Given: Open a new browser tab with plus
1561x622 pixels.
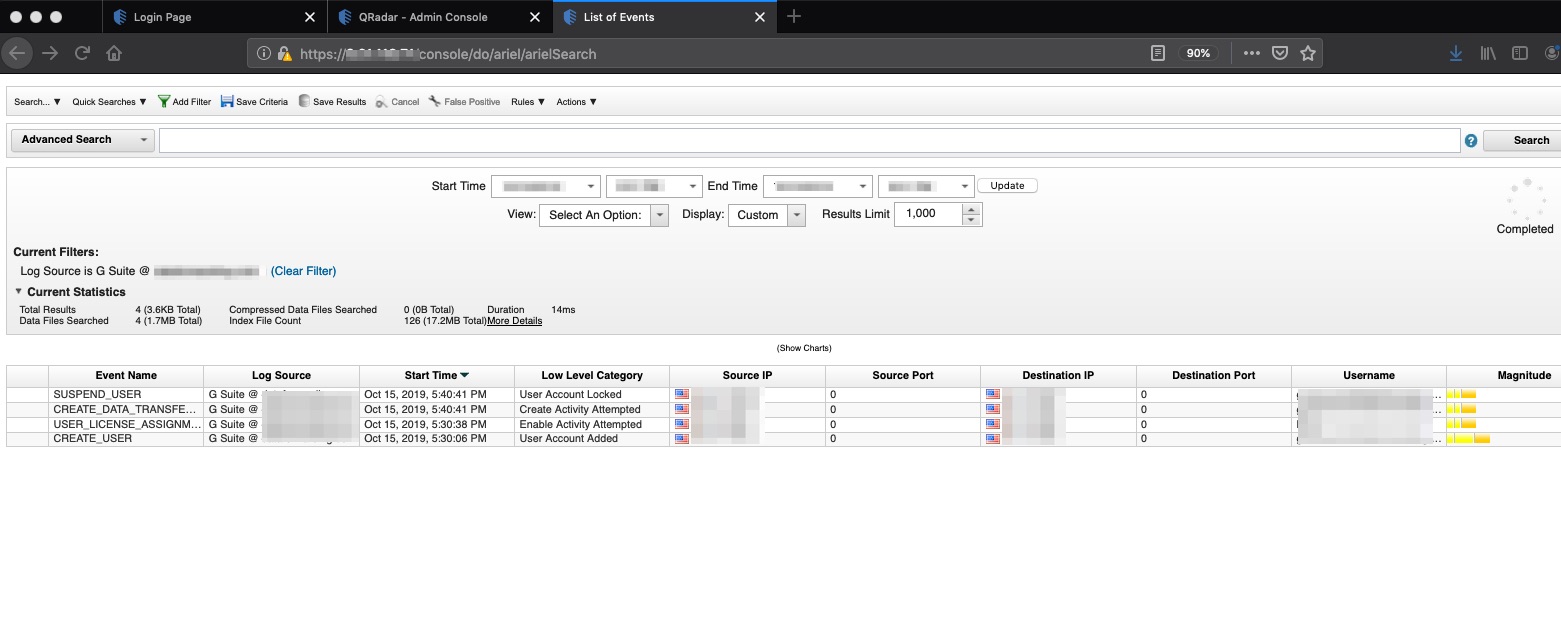Looking at the screenshot, I should 794,17.
